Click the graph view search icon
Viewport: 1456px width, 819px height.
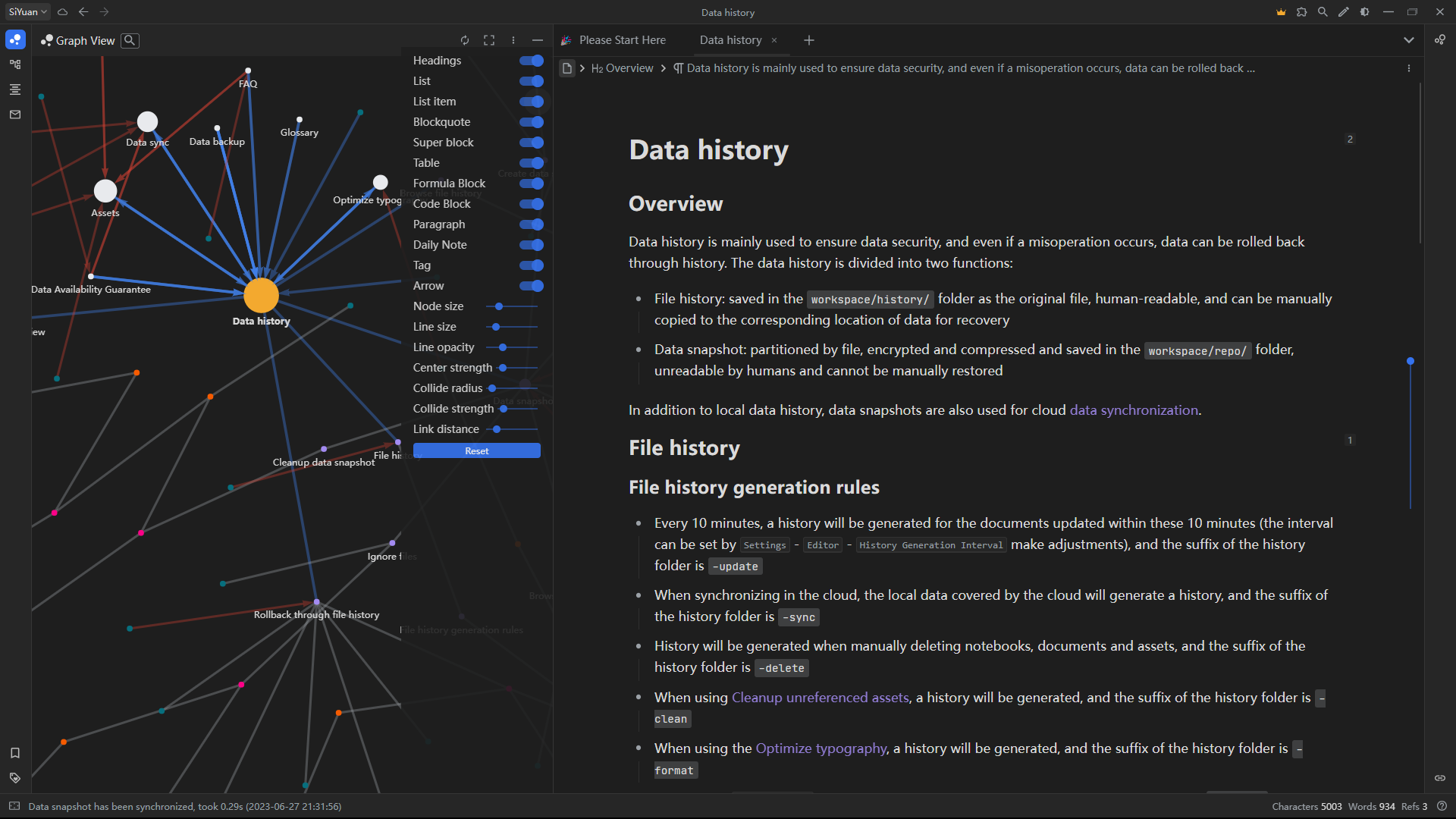130,40
